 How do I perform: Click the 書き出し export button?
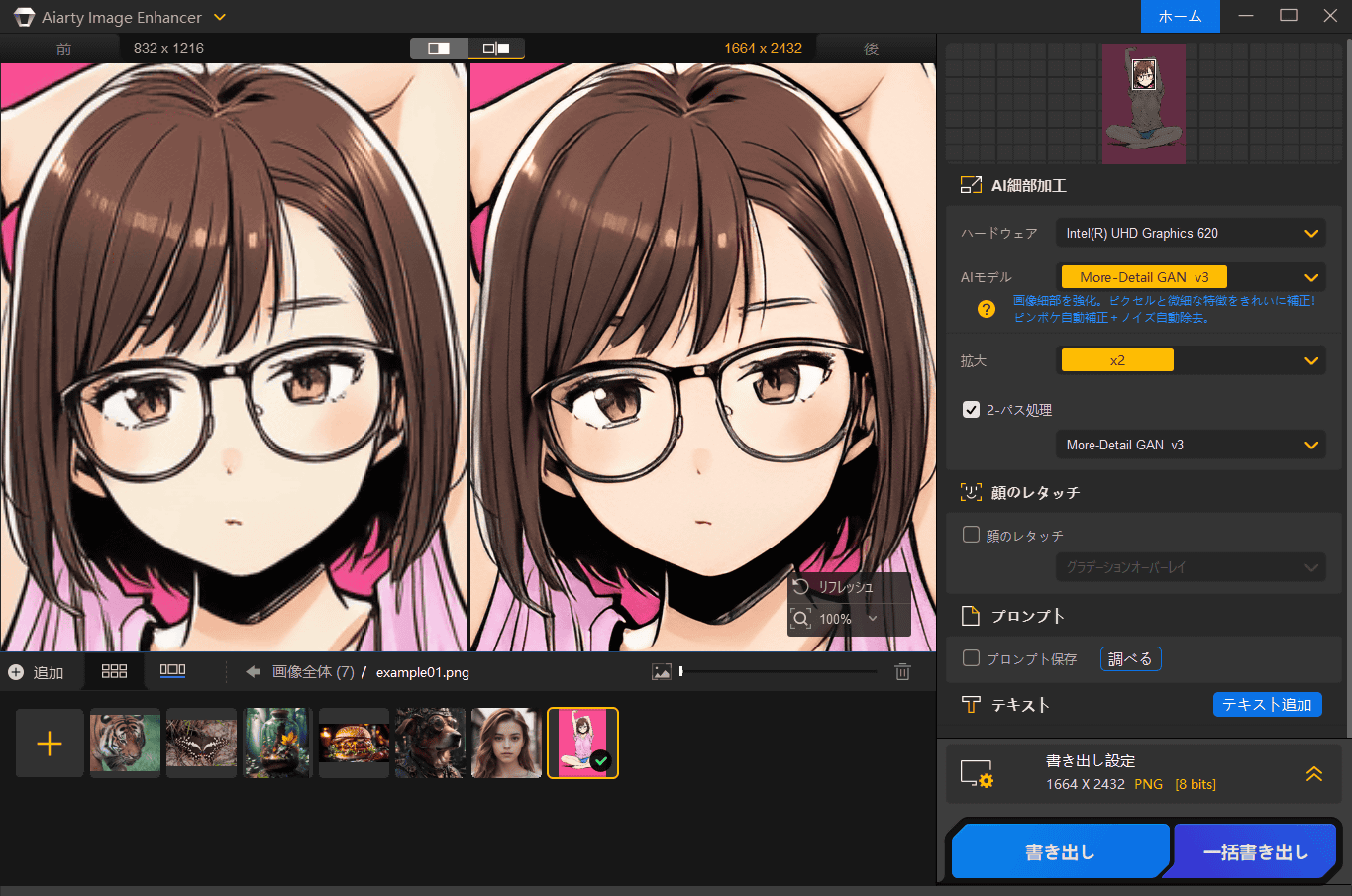point(1059,851)
